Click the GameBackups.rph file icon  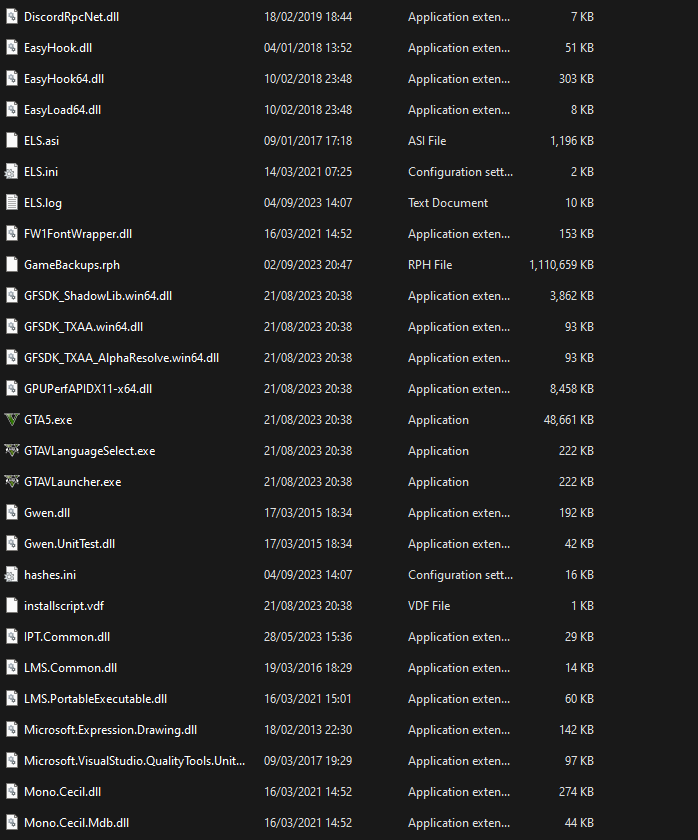click(x=12, y=265)
